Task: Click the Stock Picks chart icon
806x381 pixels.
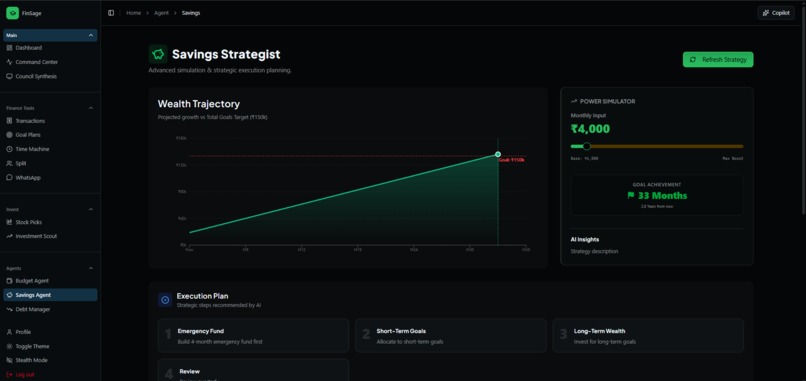Action: (x=9, y=222)
